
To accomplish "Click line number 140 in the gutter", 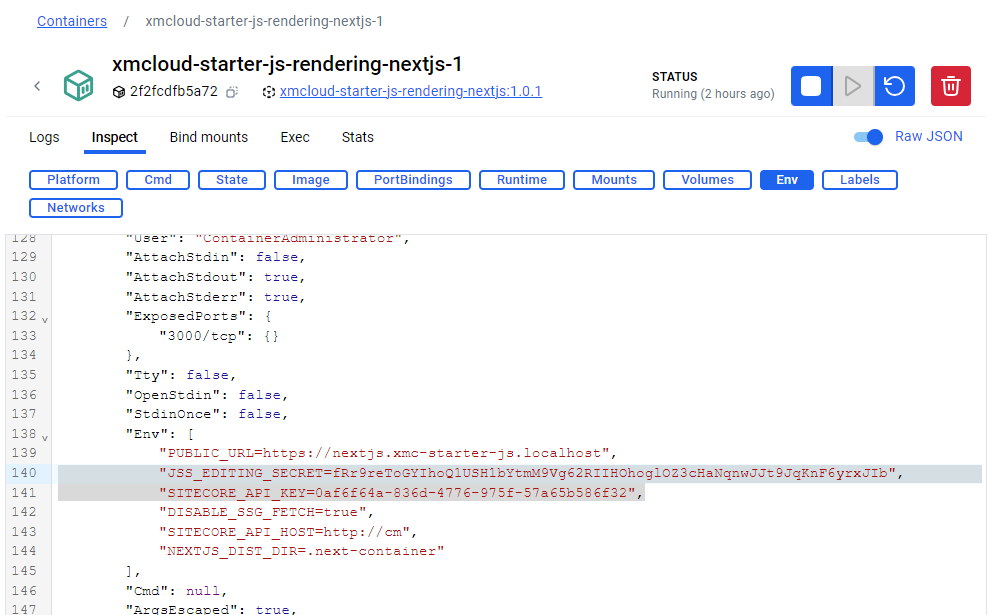I will coord(24,473).
